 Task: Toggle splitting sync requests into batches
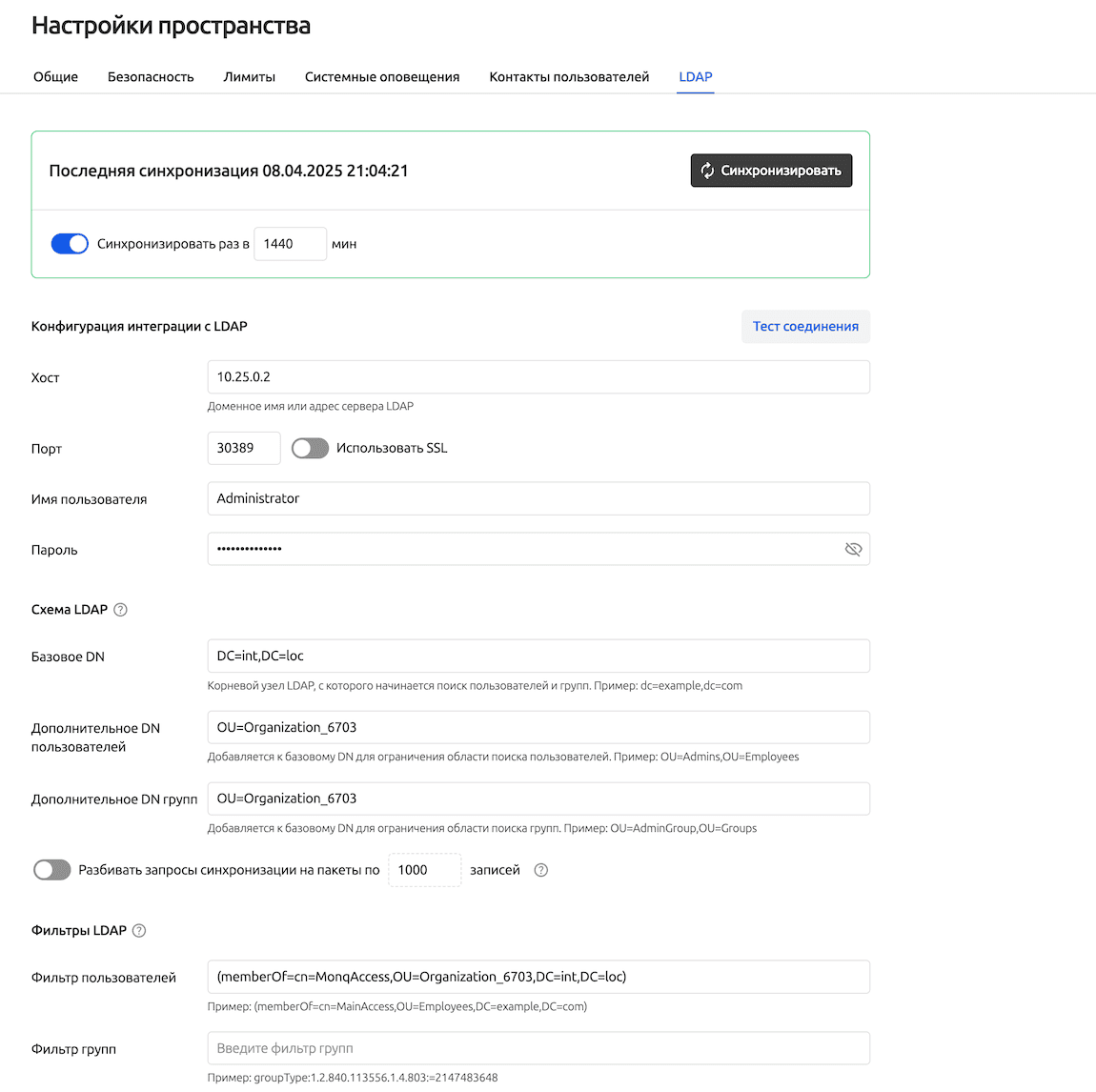(52, 870)
